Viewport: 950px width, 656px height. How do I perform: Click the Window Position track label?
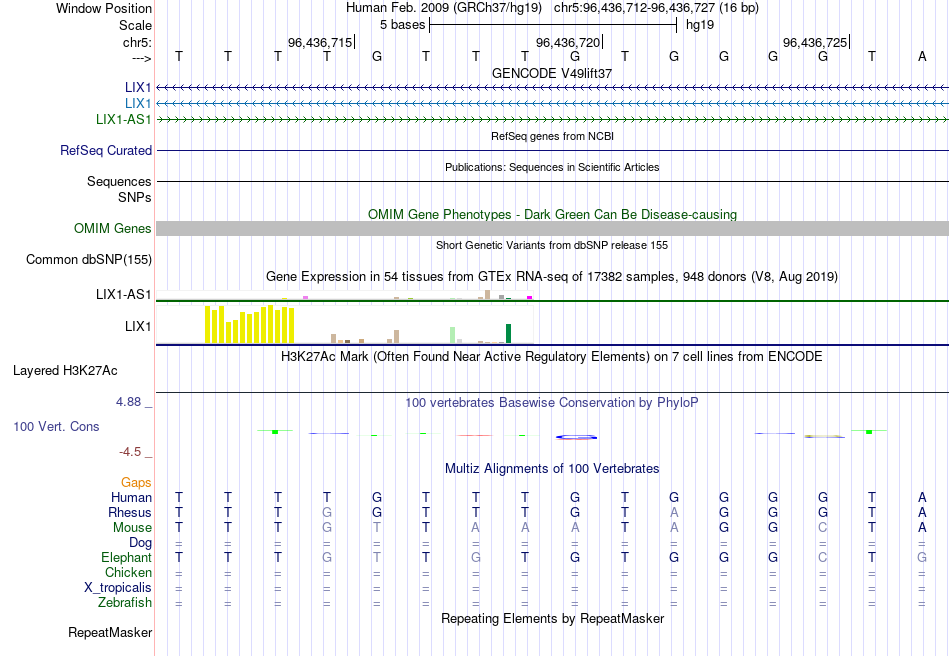[104, 8]
